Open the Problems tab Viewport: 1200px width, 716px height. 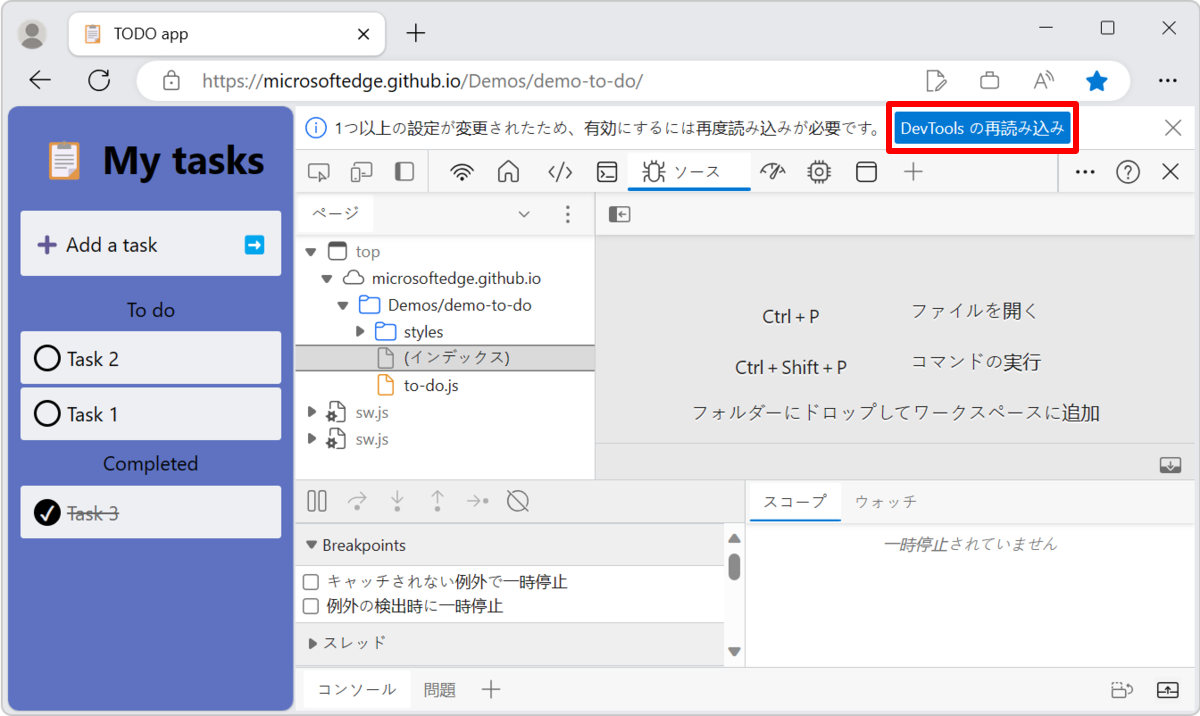pos(438,689)
